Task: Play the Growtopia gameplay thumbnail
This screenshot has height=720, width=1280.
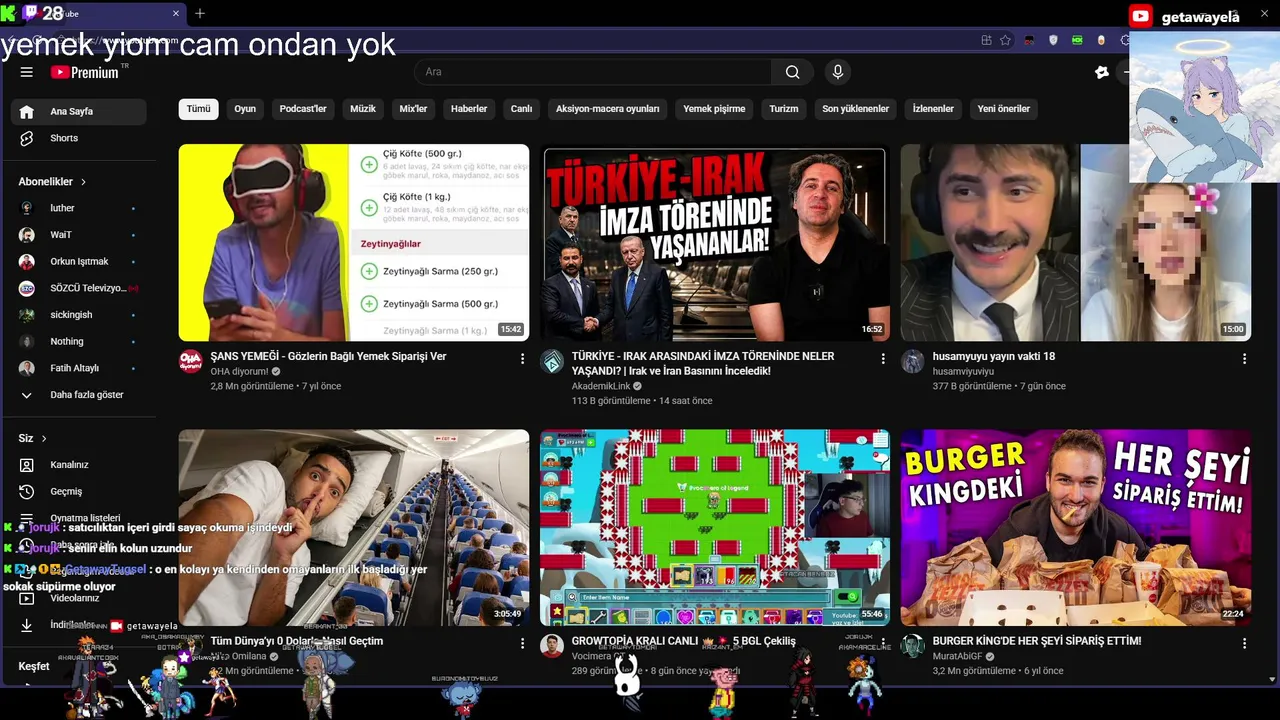Action: pyautogui.click(x=715, y=528)
